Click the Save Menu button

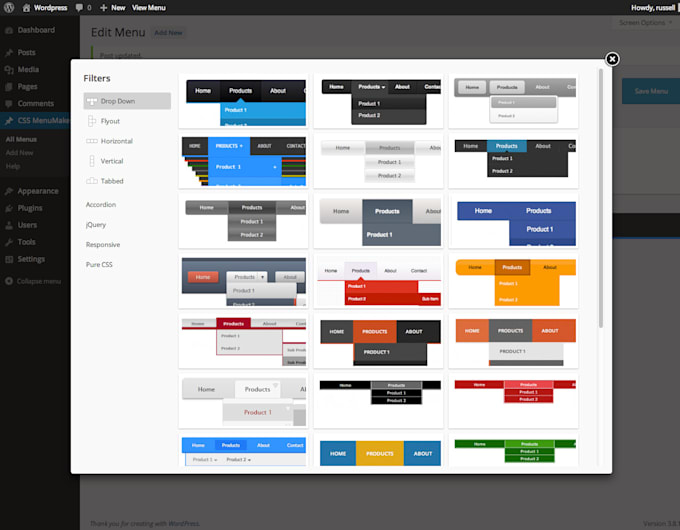[651, 91]
